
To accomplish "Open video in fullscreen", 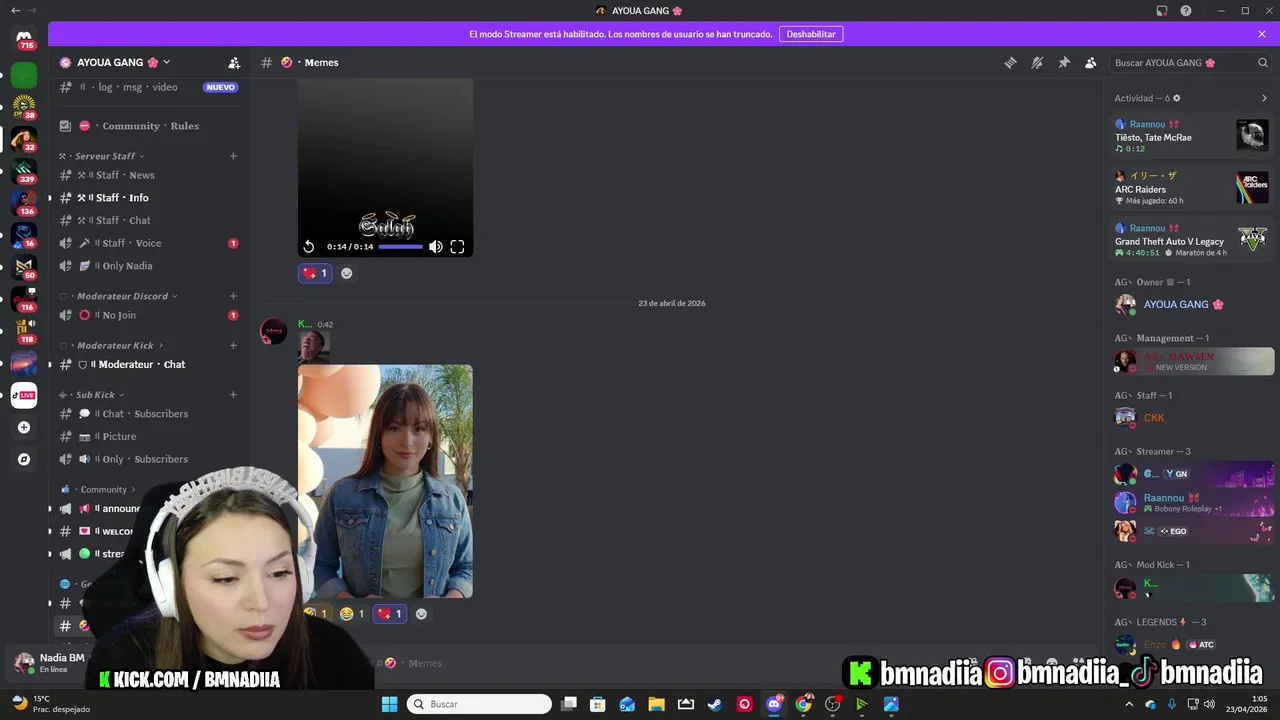I will [x=457, y=247].
